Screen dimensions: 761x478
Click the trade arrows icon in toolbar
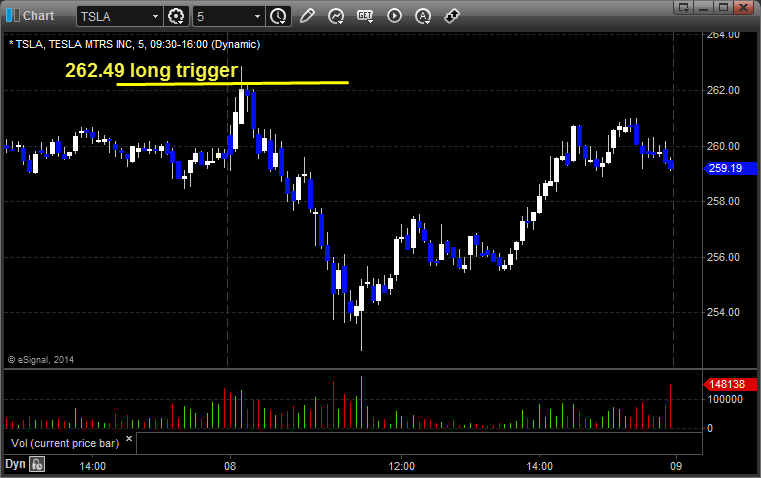click(x=452, y=16)
